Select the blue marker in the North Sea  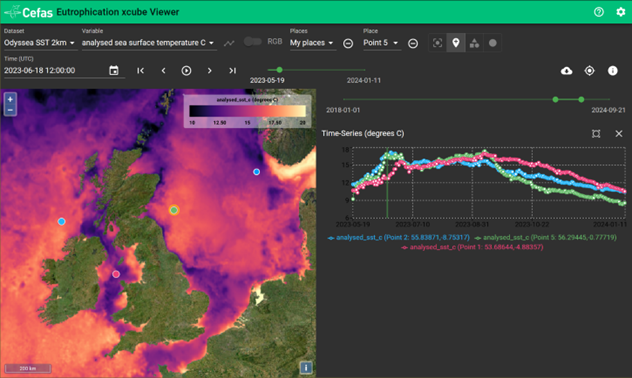pyautogui.click(x=256, y=172)
